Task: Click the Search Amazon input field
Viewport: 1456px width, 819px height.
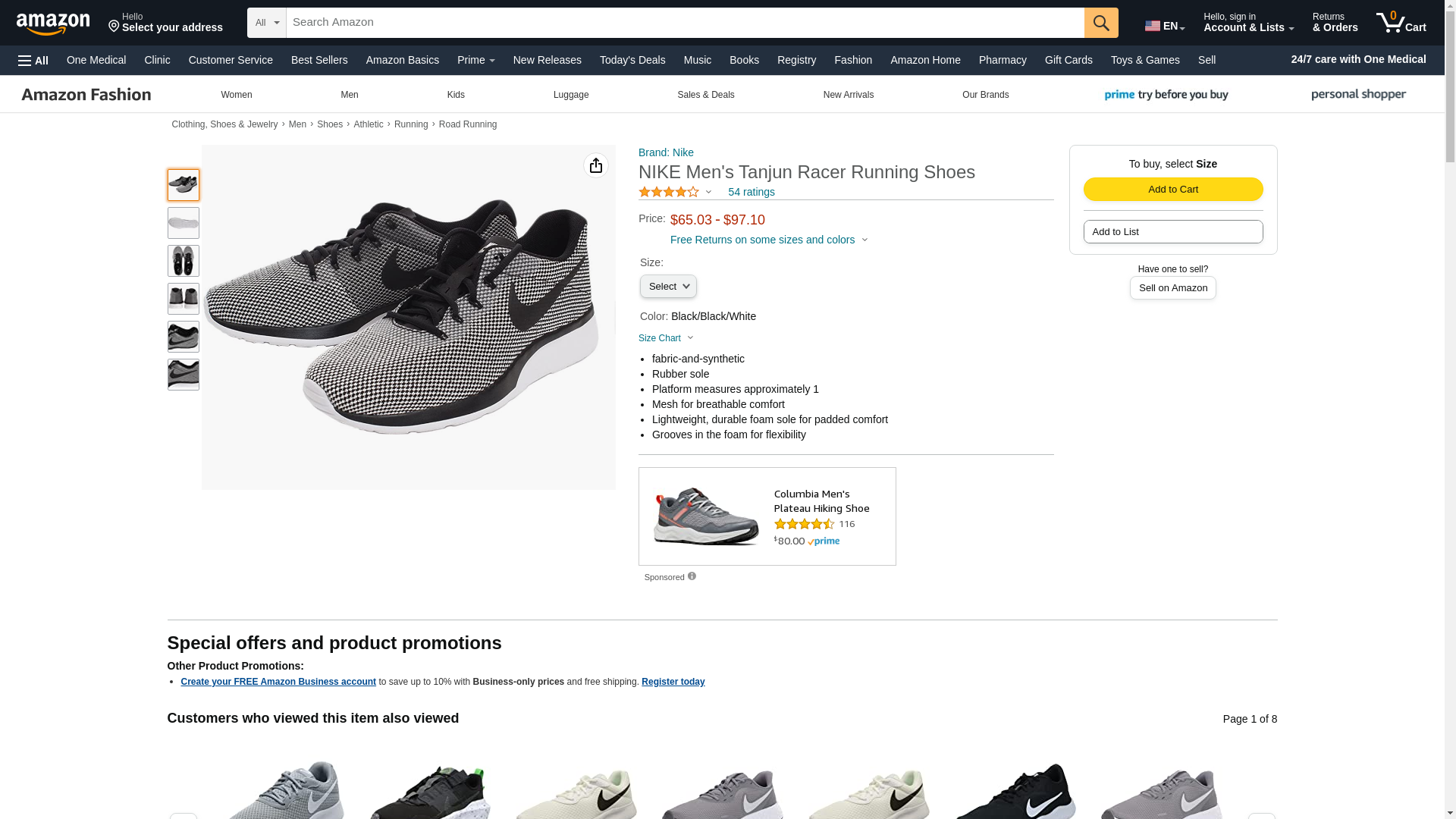Action: pyautogui.click(x=685, y=23)
